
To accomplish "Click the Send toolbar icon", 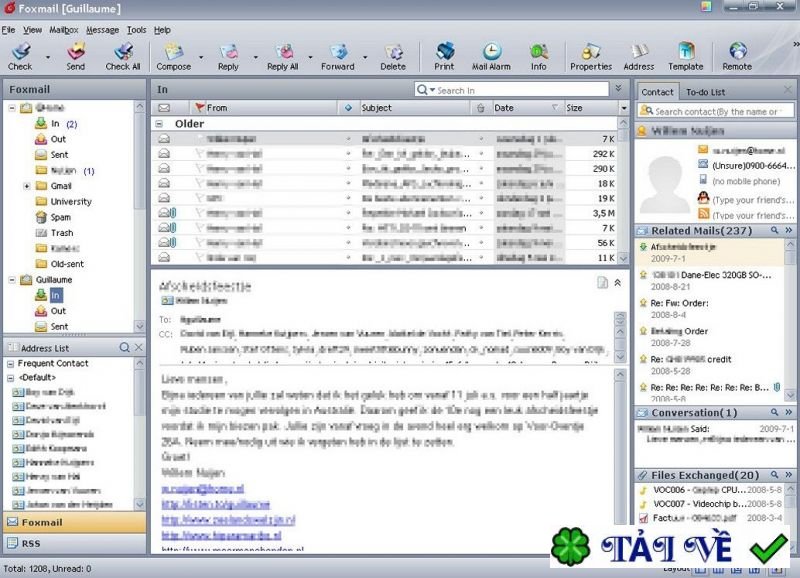I will click(76, 56).
